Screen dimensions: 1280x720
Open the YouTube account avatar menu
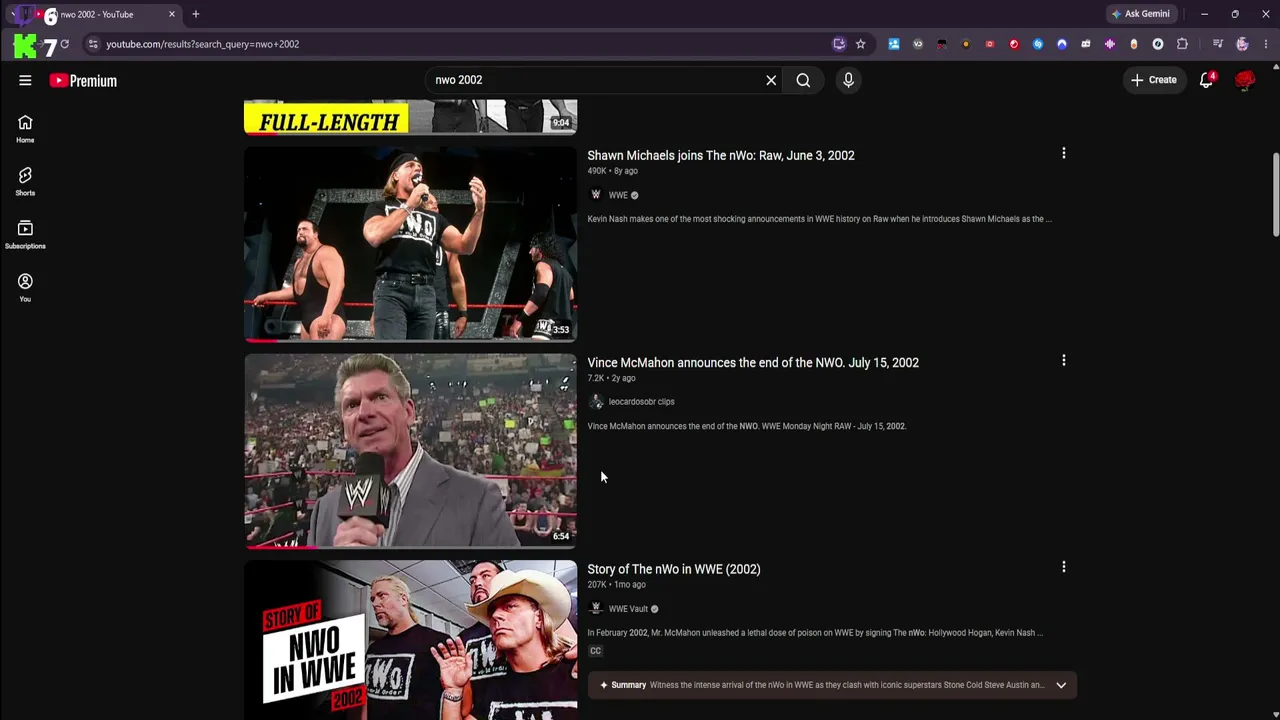pyautogui.click(x=1245, y=80)
